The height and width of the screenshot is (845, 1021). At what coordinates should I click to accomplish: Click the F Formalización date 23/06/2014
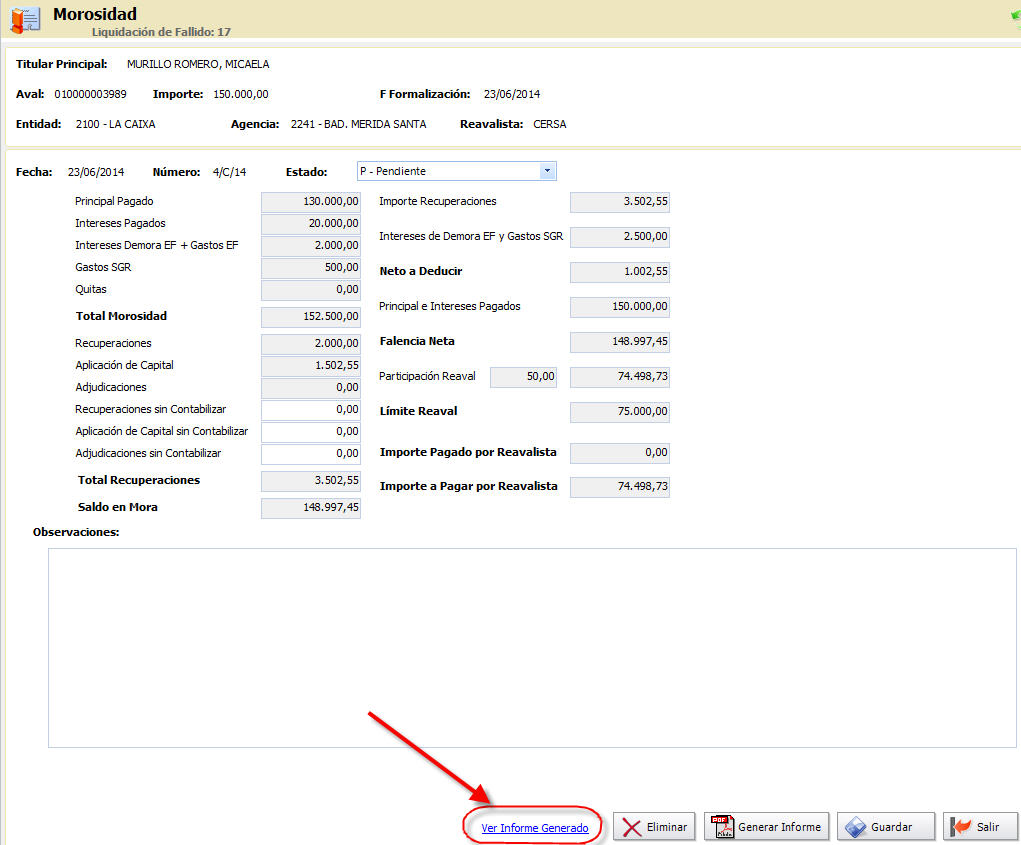coord(512,94)
